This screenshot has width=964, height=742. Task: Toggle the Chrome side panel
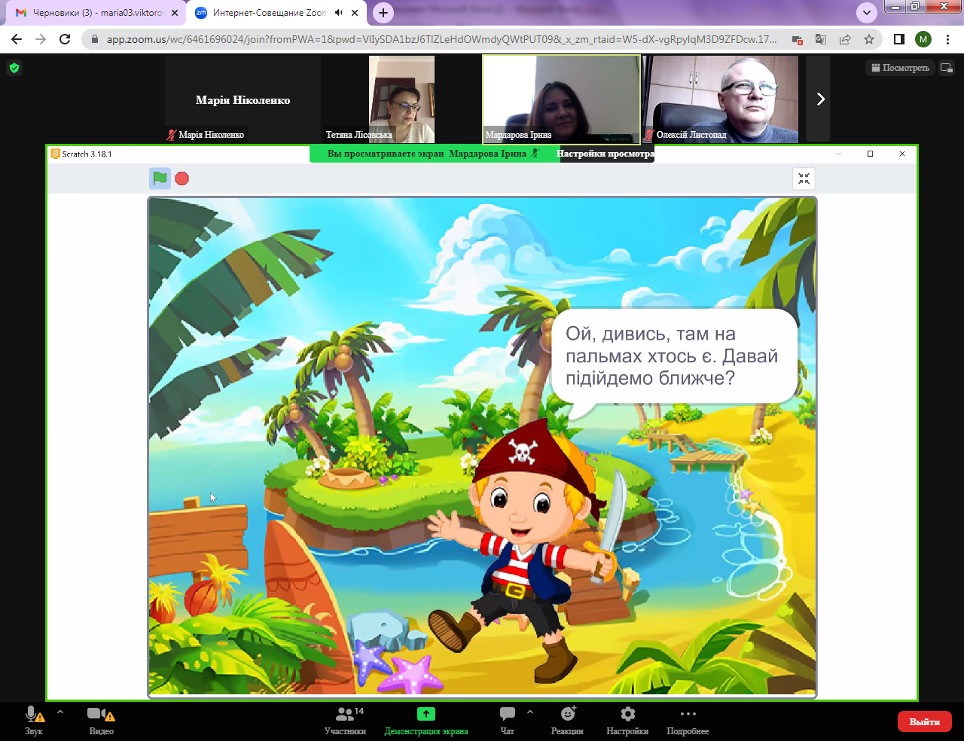899,39
